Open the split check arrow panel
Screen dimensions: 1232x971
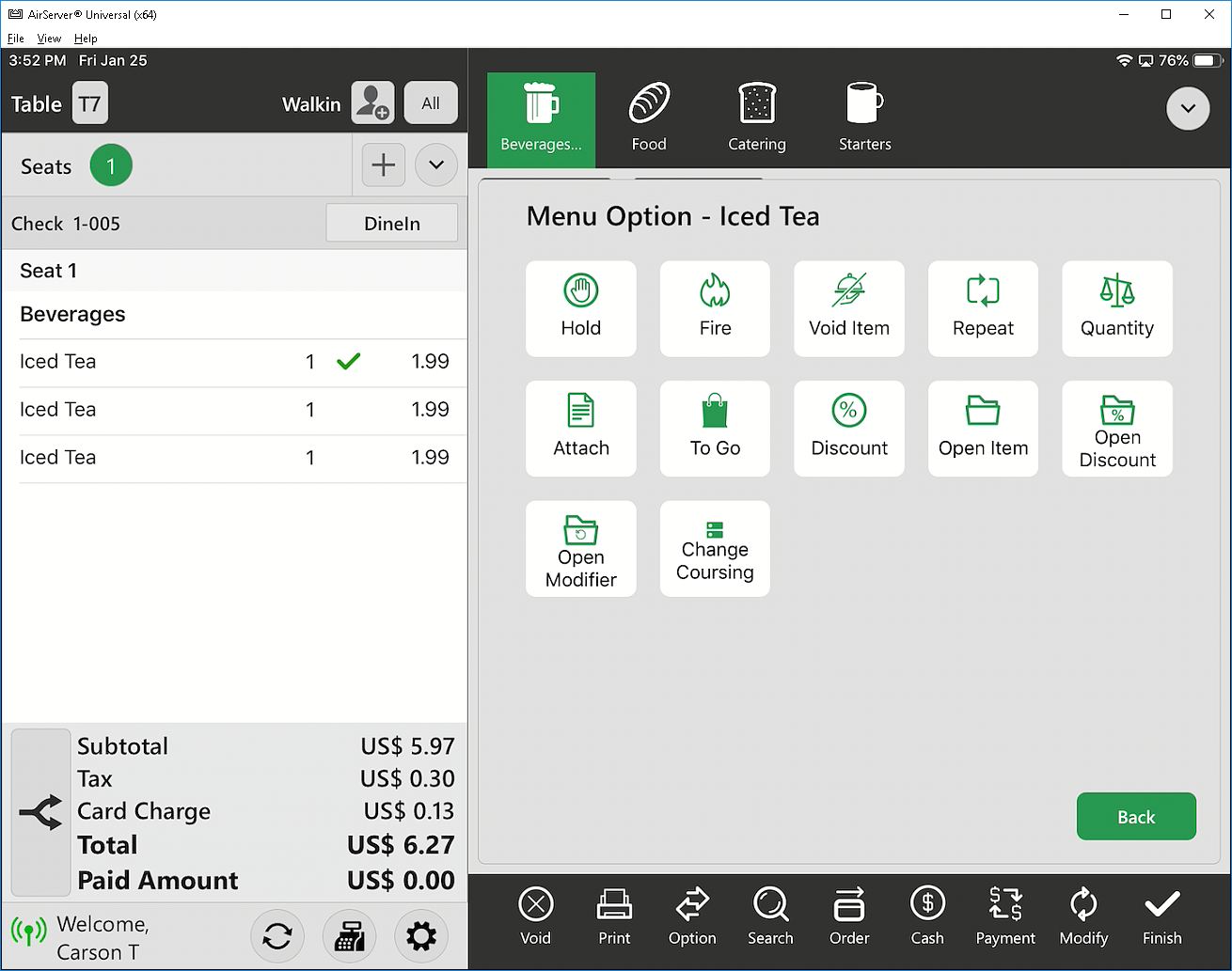coord(40,812)
